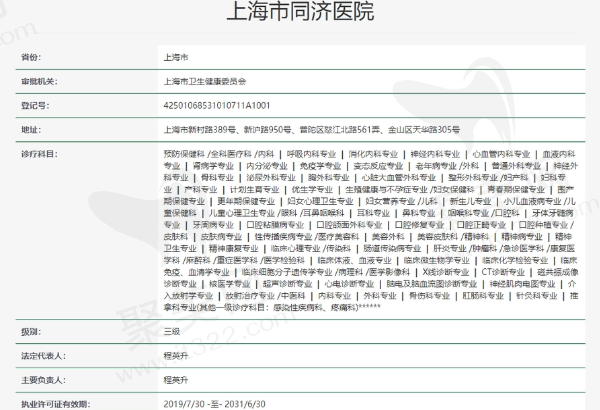
Task: Click 皮肤病专业 in the departments list
Action: coord(221,237)
